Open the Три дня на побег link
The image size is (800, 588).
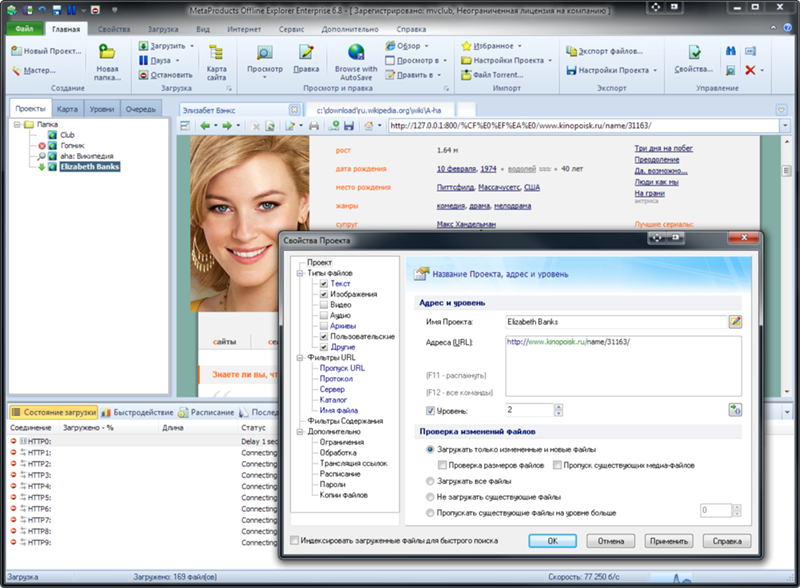pos(663,149)
